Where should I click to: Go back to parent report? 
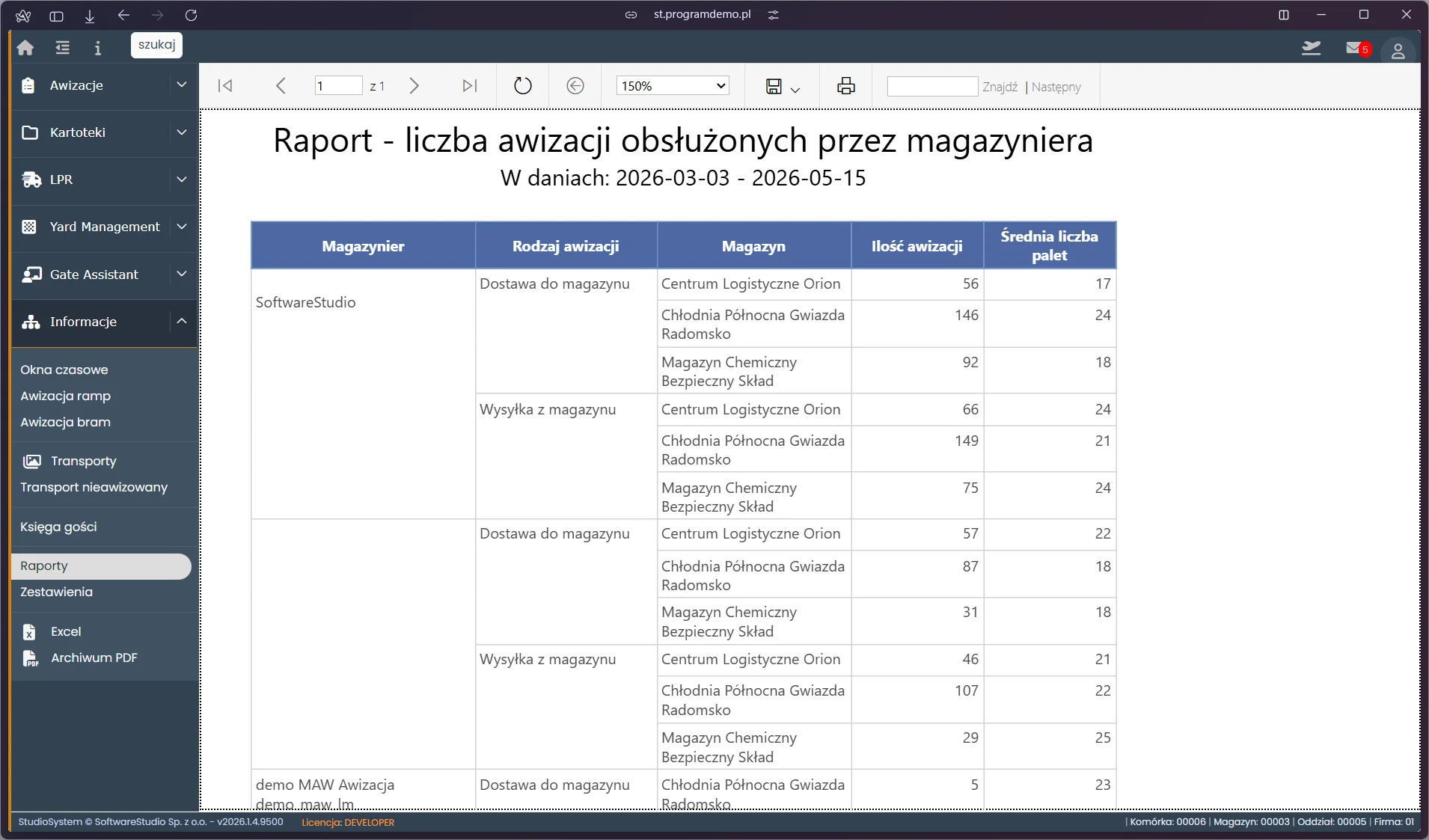point(575,86)
